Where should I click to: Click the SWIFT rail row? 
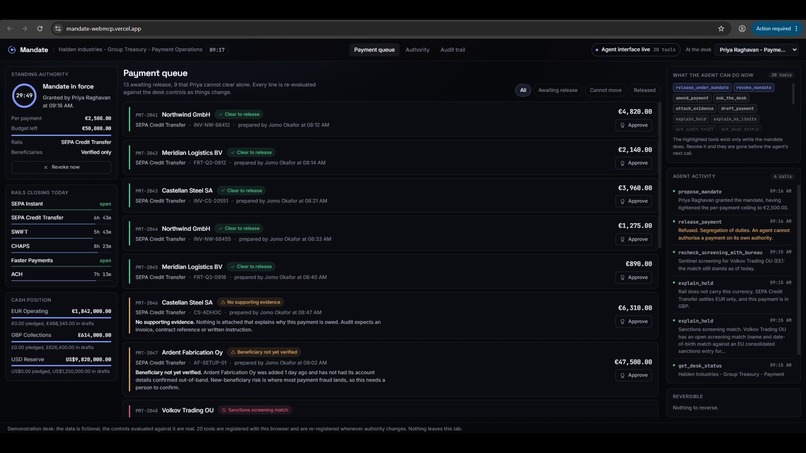(61, 232)
